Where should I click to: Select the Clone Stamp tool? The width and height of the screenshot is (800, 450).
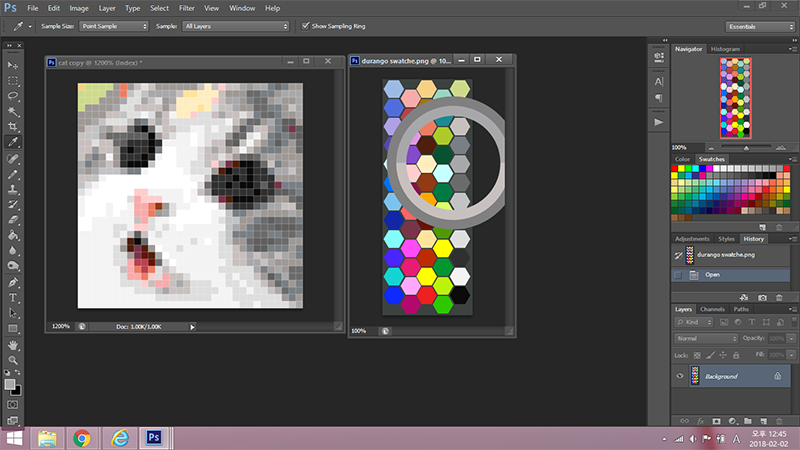click(x=13, y=189)
